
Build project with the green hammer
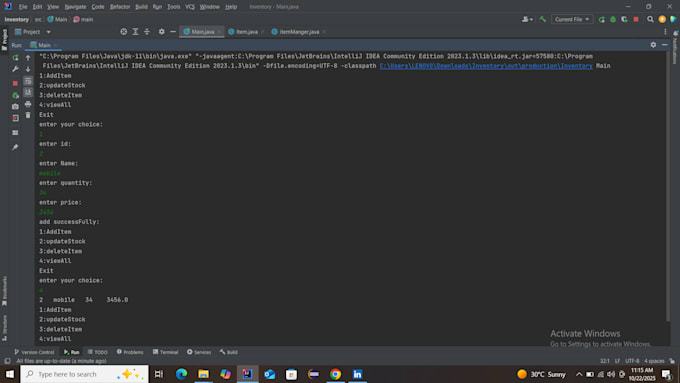(543, 19)
